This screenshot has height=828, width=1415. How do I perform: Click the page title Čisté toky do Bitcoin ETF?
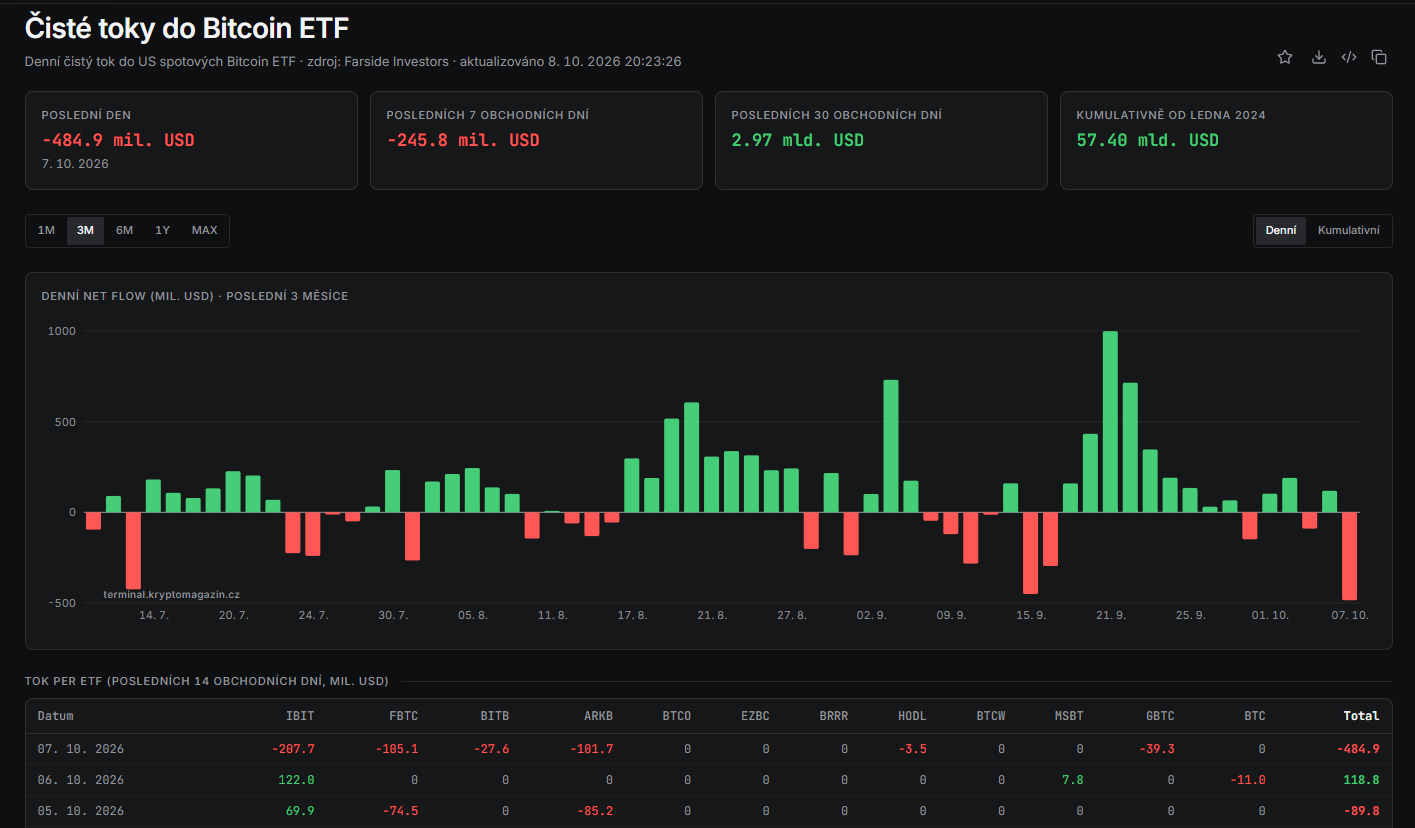click(187, 27)
